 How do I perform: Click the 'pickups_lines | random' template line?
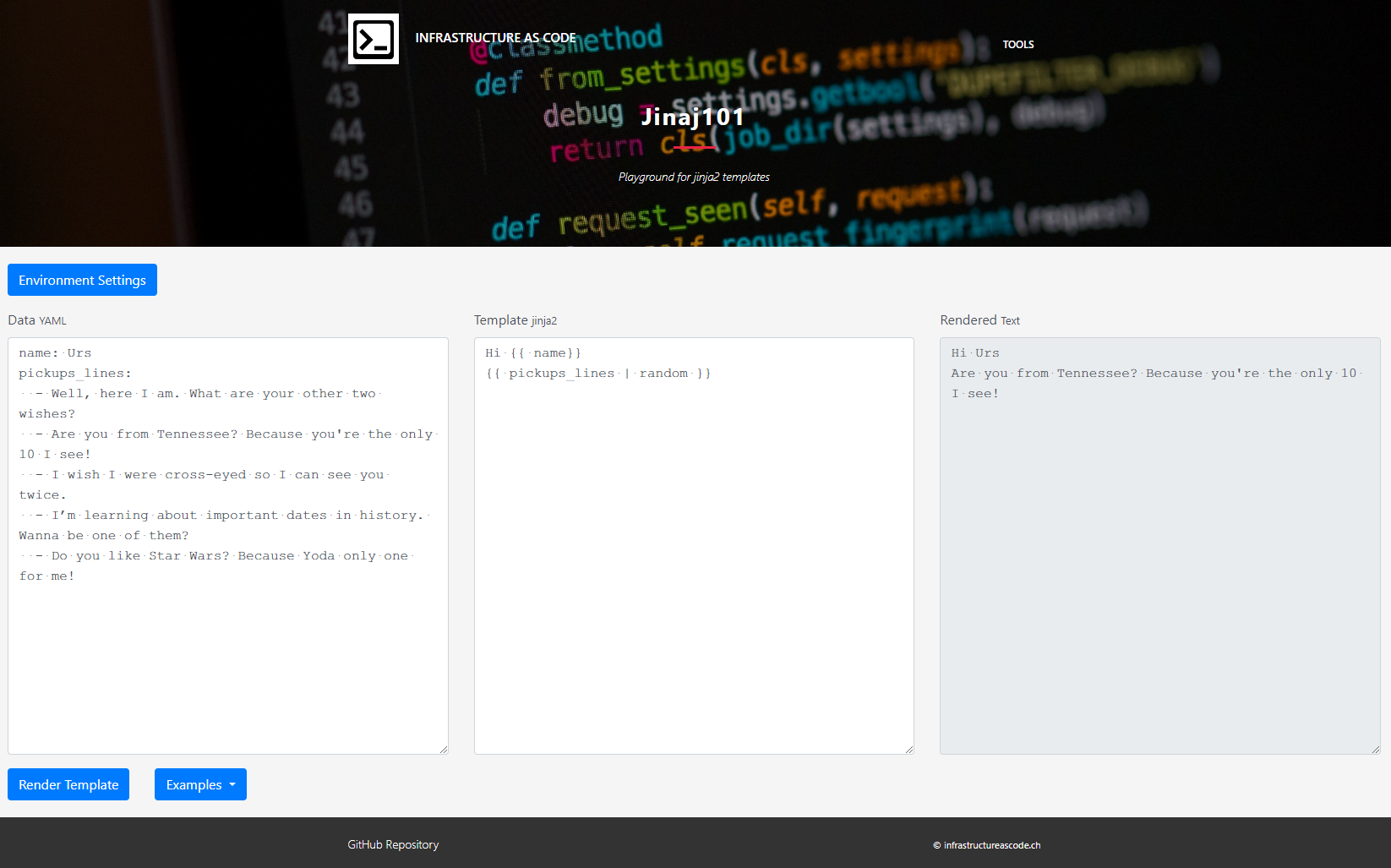pos(597,374)
